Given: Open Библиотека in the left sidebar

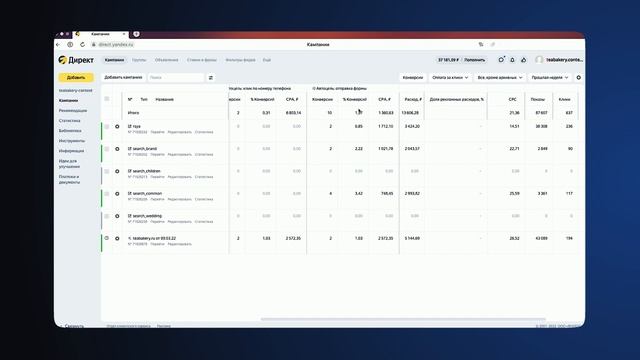Looking at the screenshot, I should coord(70,131).
